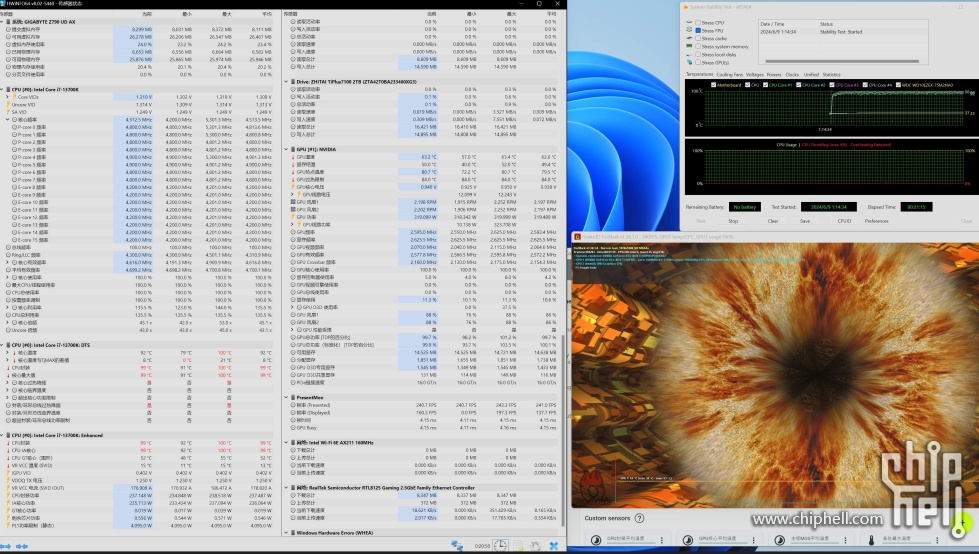Click the help question mark beside Custom sensors
The image size is (979, 554).
click(x=639, y=518)
